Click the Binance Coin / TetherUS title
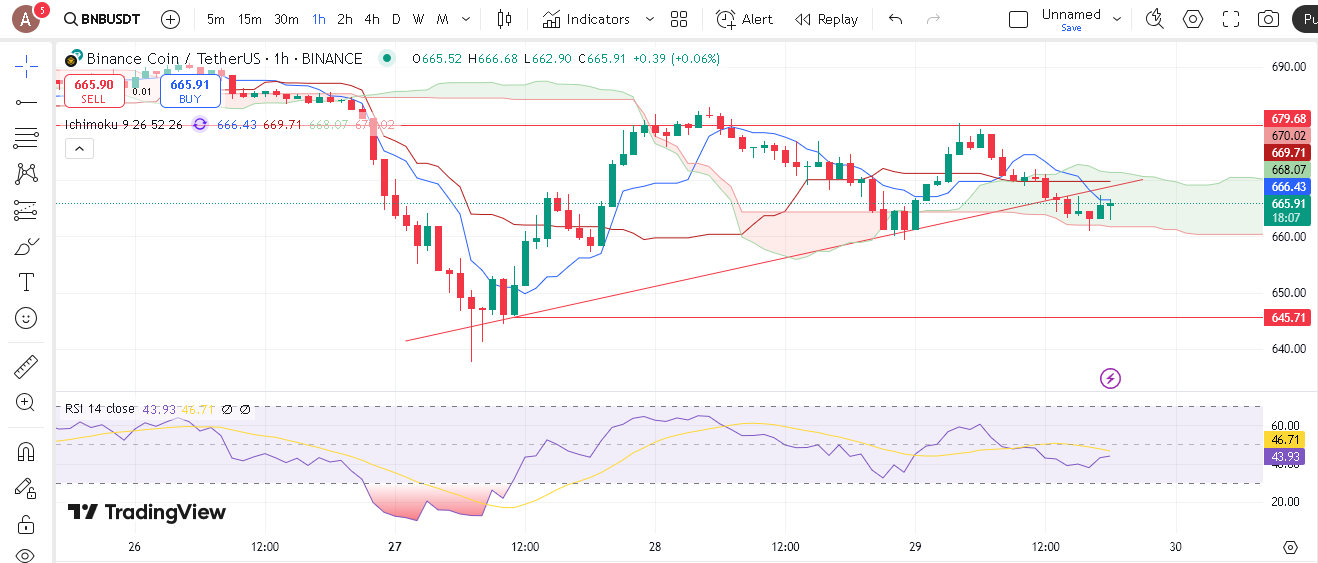Screen dimensions: 1318x563 pos(225,59)
